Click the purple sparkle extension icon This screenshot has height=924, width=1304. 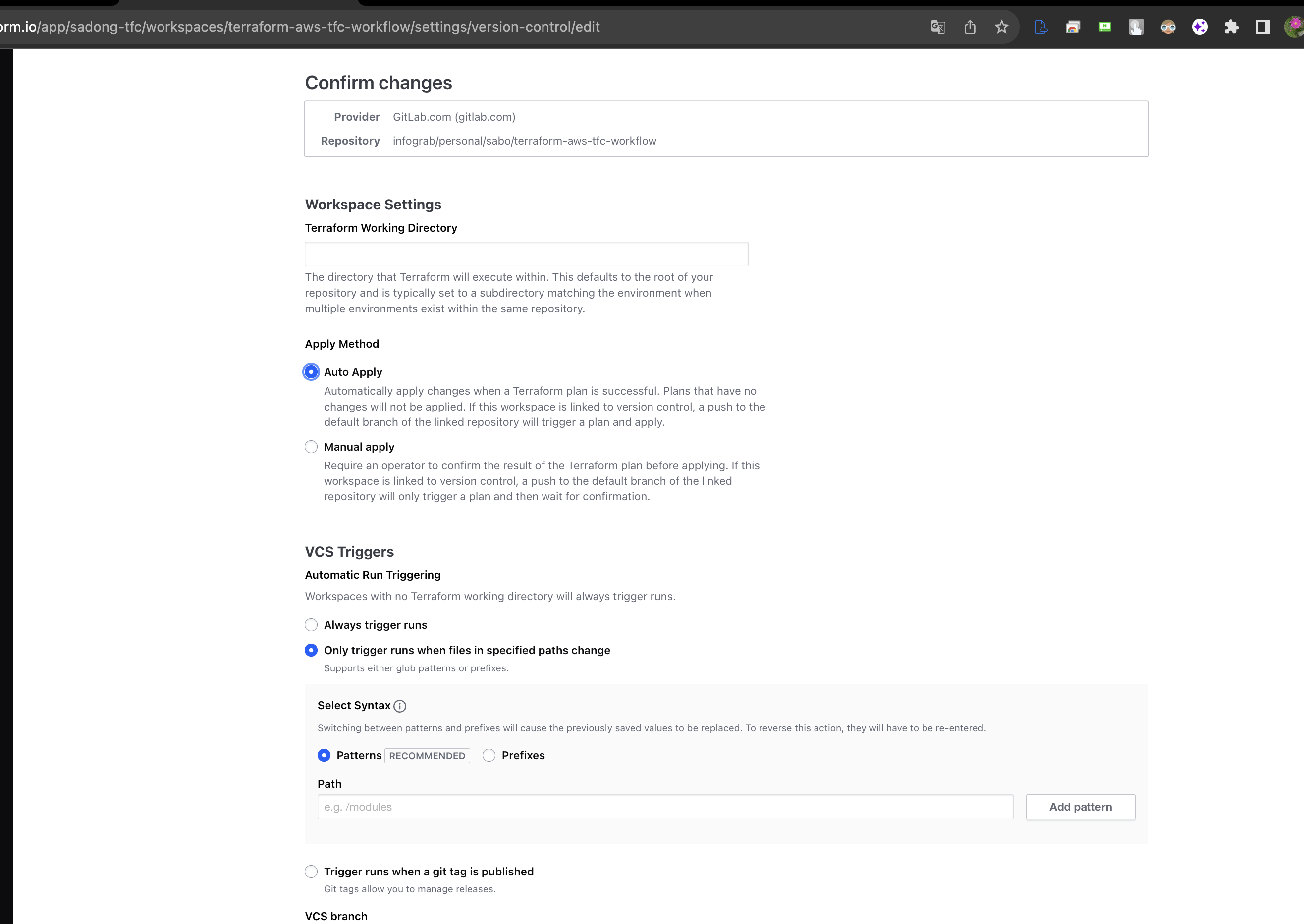pos(1200,27)
